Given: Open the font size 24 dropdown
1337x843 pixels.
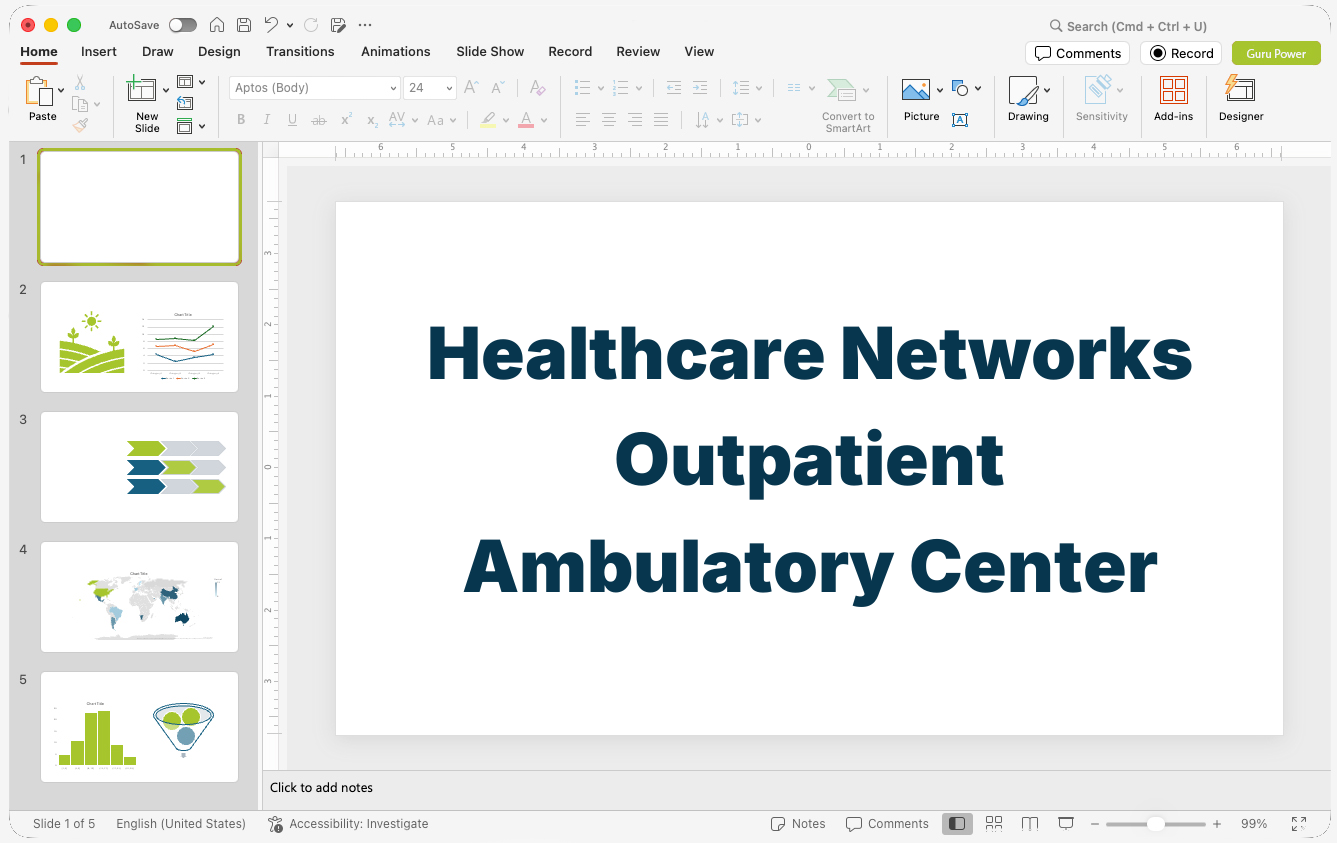Looking at the screenshot, I should pos(449,88).
